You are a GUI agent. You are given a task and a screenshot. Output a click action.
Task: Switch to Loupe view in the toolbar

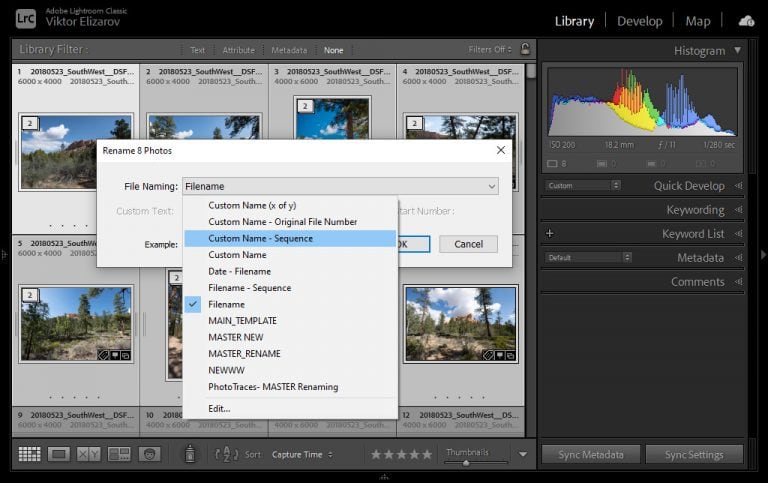[59, 455]
